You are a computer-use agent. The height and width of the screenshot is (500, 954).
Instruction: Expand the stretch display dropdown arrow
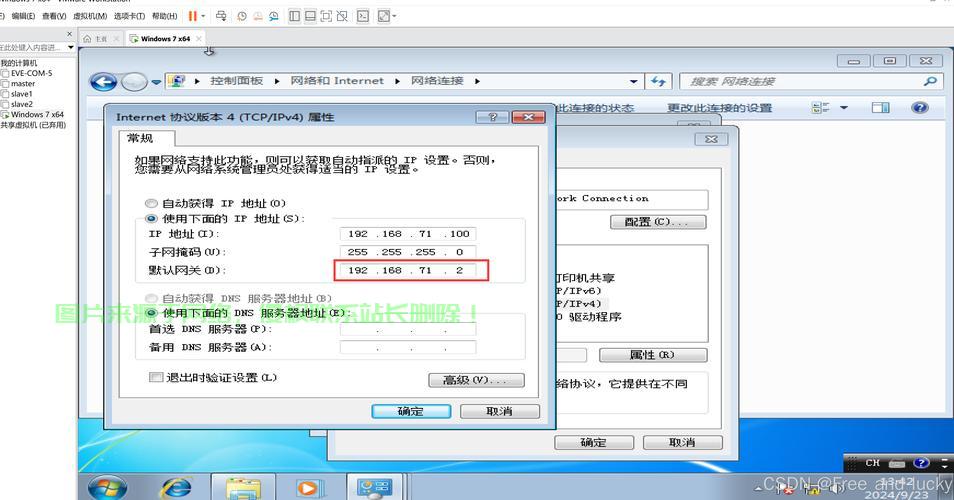tap(394, 16)
